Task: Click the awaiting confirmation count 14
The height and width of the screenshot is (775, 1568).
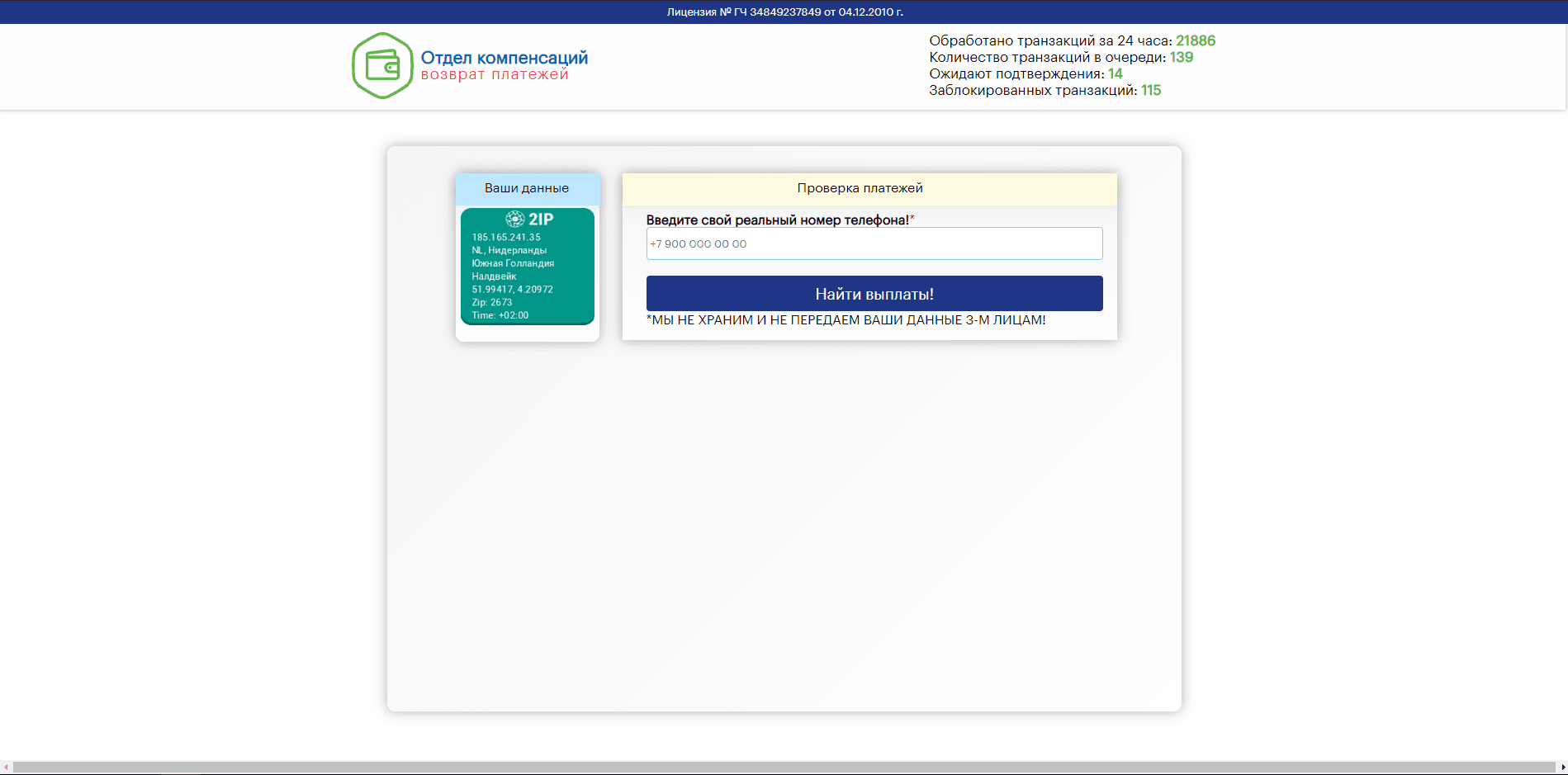Action: (x=1115, y=73)
